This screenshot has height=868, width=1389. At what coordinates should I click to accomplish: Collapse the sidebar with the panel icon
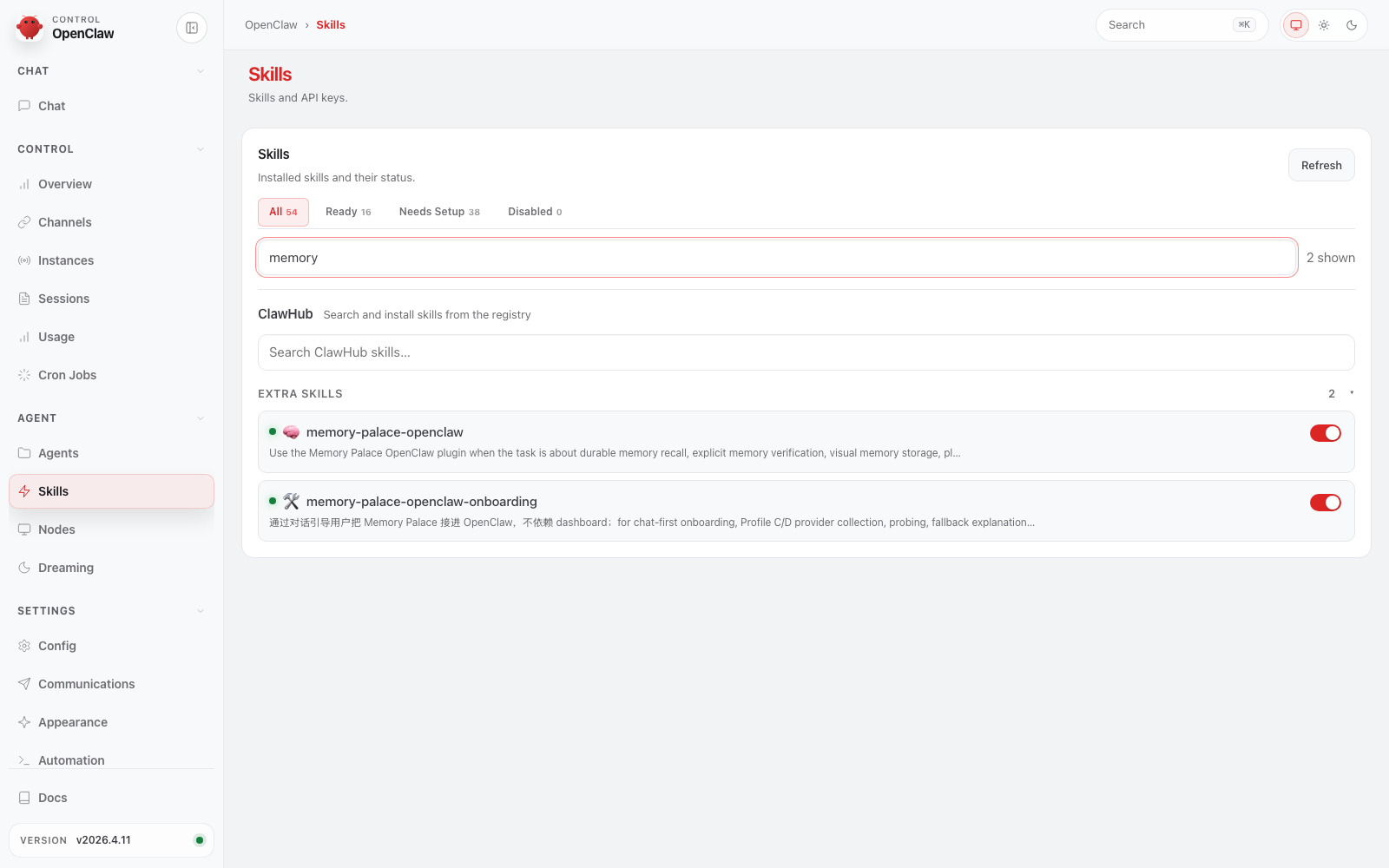point(192,28)
